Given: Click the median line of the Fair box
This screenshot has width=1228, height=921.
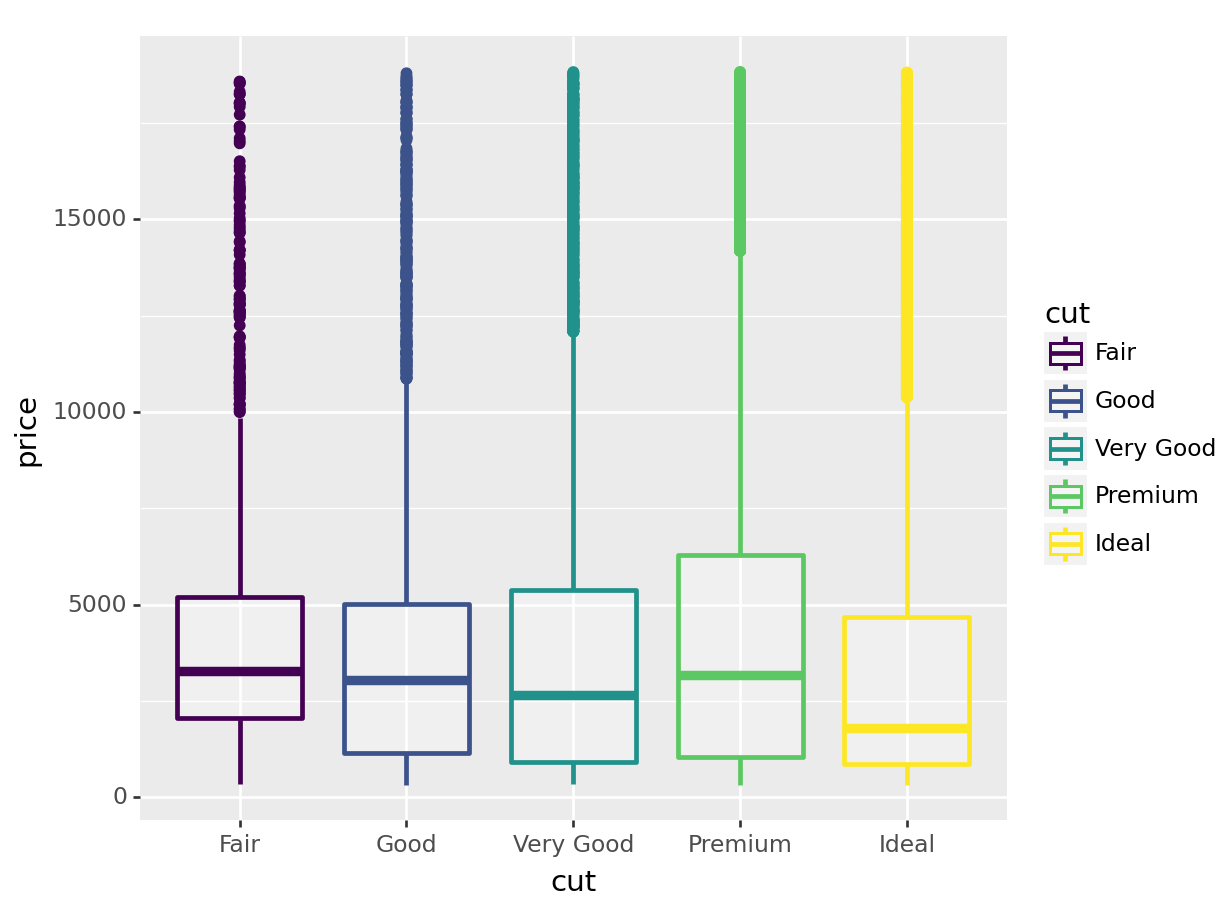Looking at the screenshot, I should click(x=240, y=672).
